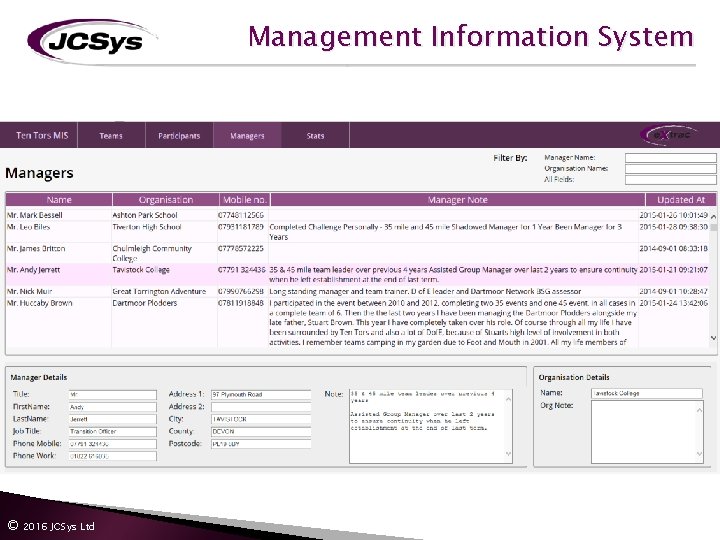Screen dimensions: 720x540
Task: Click the manager list scroll down arrow
Action: tap(713, 338)
